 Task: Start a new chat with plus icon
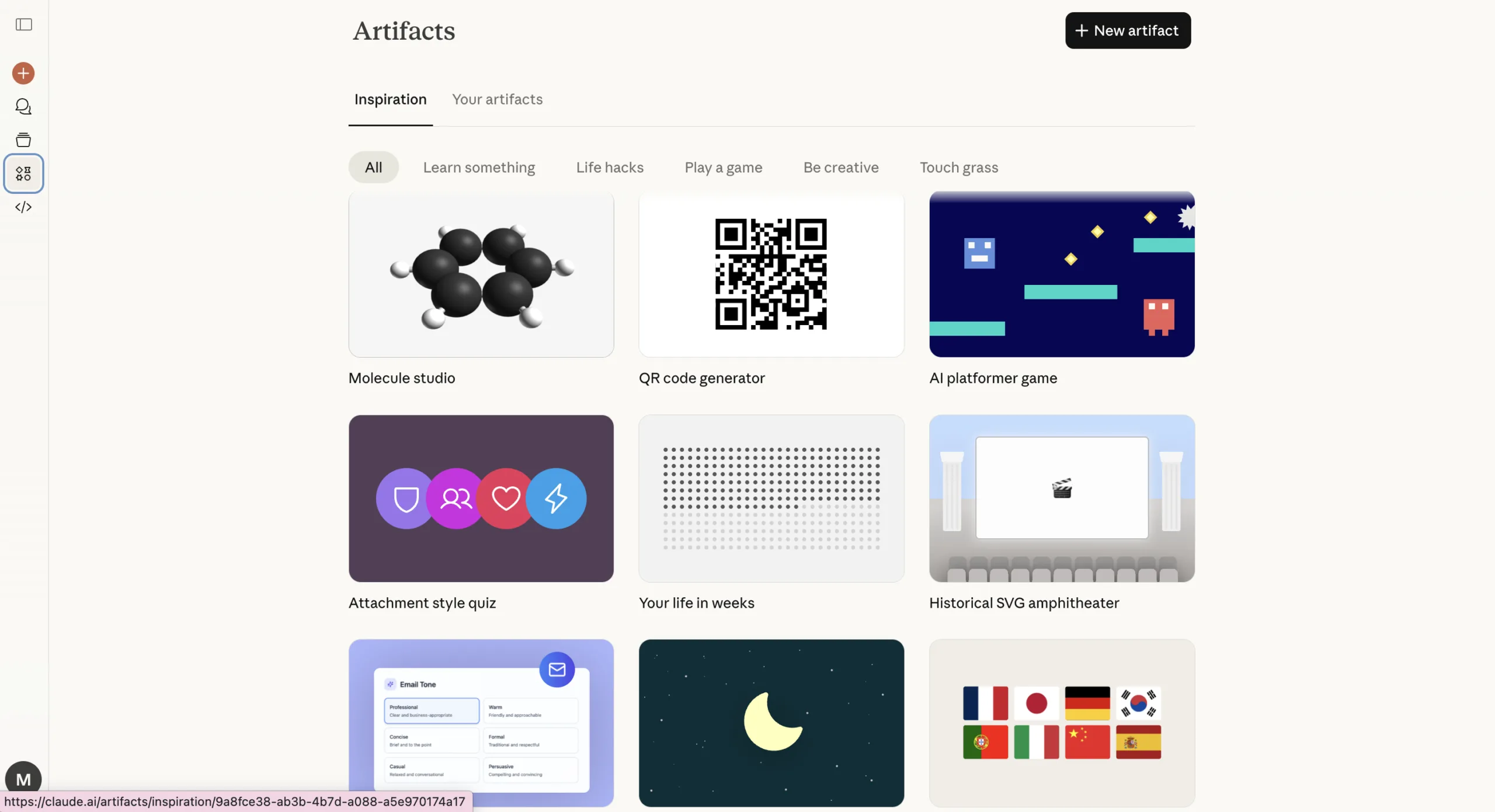click(23, 74)
